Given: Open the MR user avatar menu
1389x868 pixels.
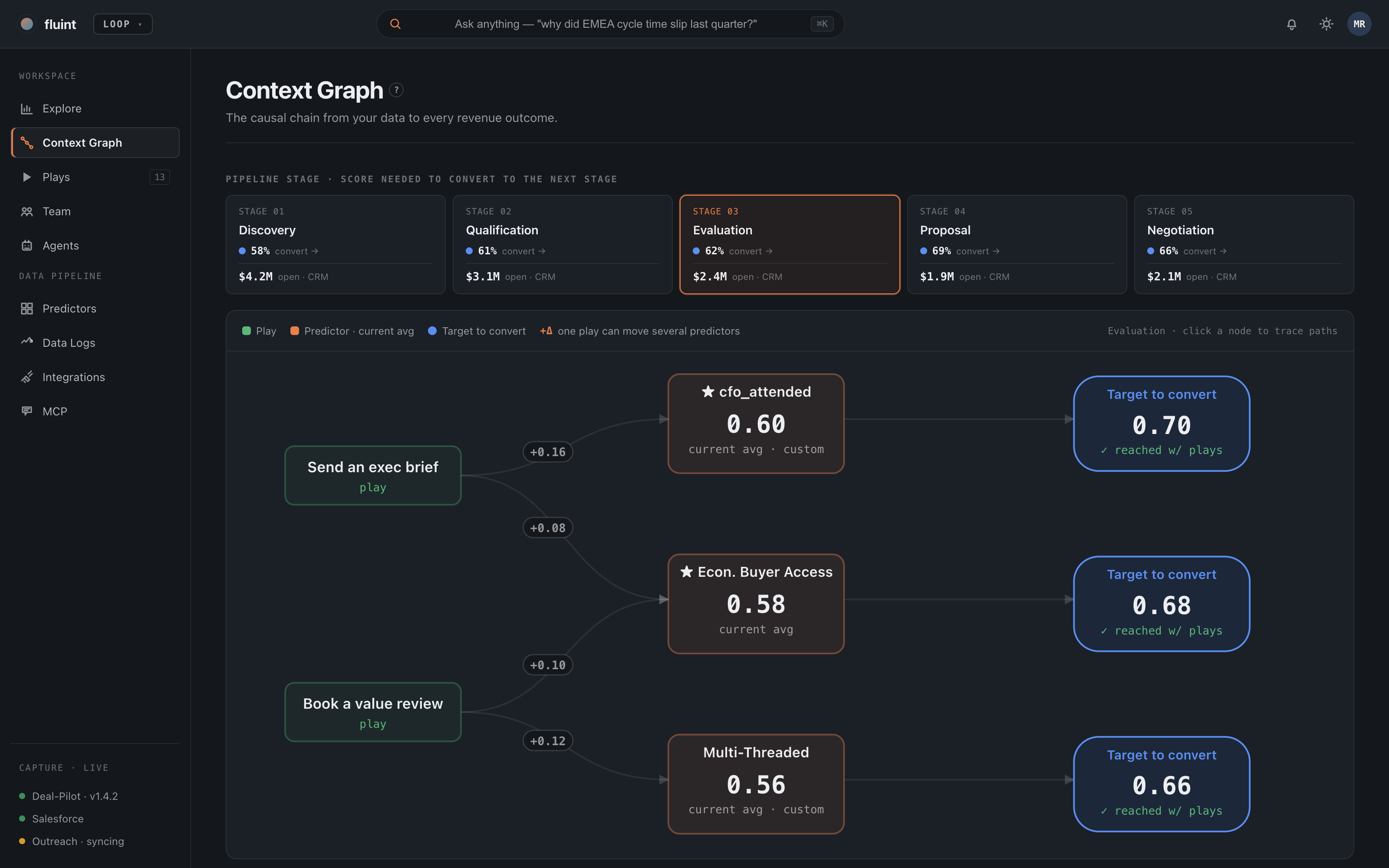Looking at the screenshot, I should [1359, 24].
